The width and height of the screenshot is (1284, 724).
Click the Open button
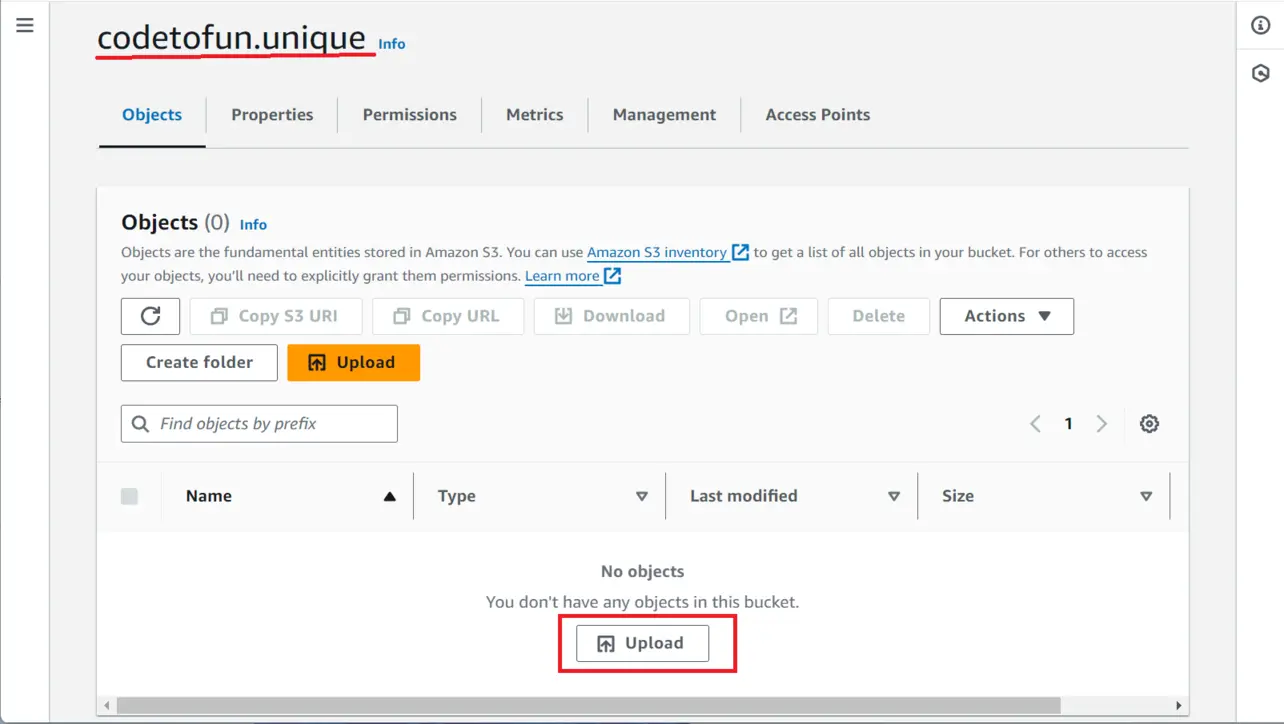tap(759, 316)
